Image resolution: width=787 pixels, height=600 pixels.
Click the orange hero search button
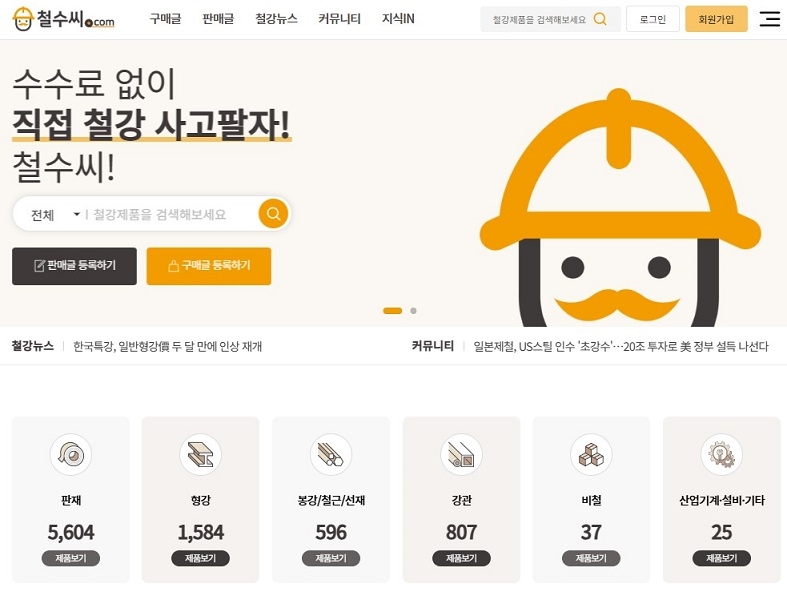273,214
